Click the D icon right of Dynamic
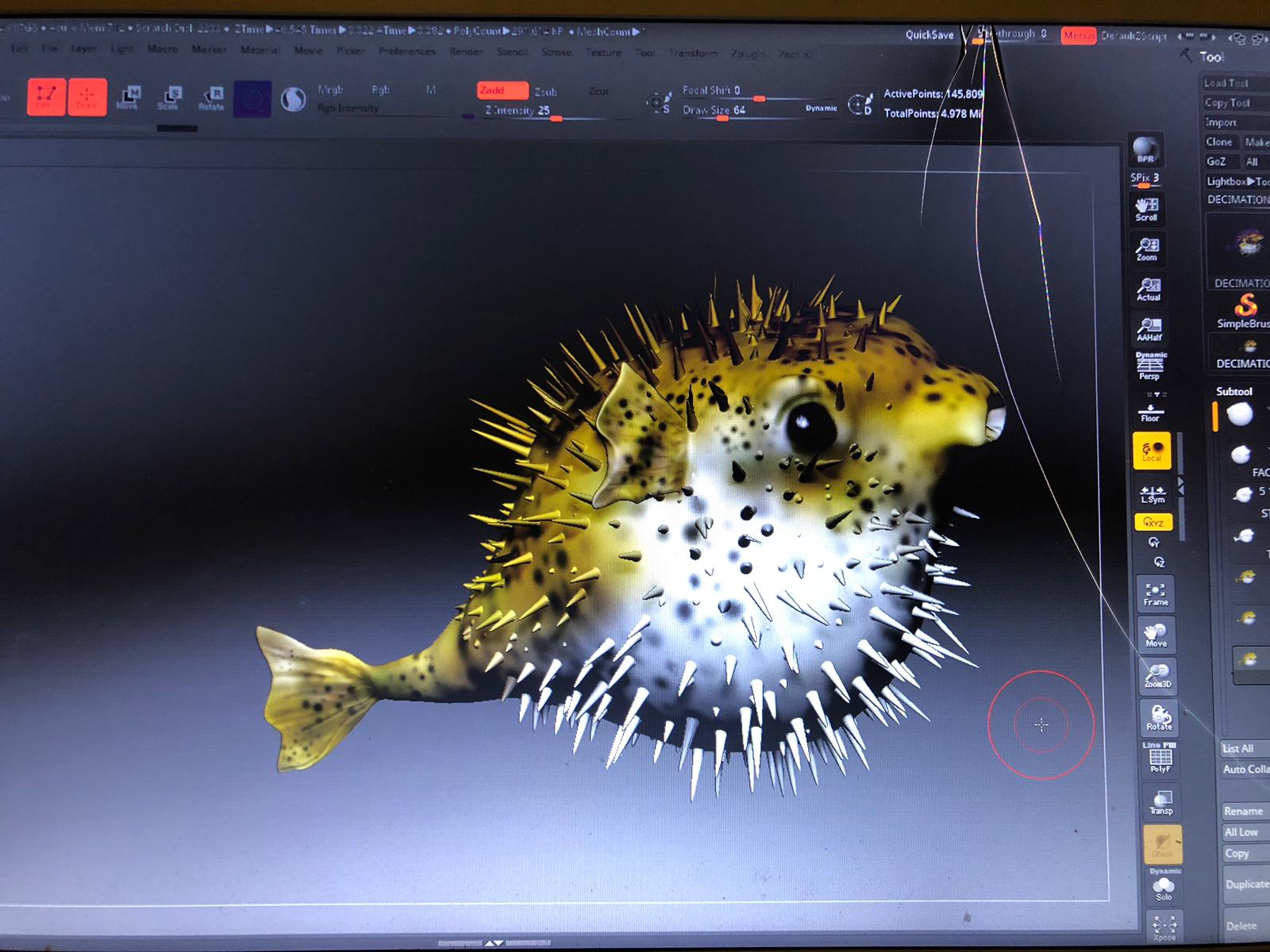 (860, 105)
